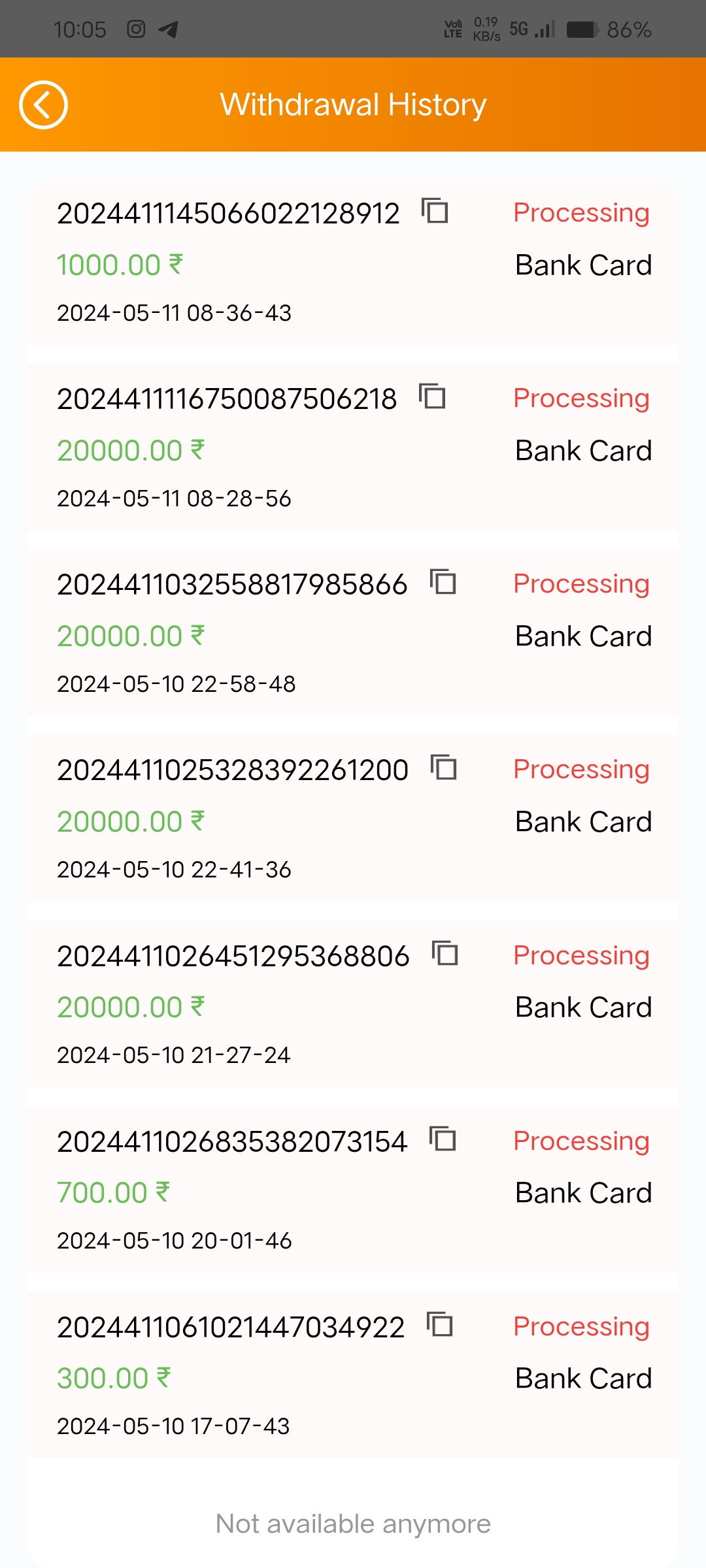The image size is (706, 1568).
Task: Select order number 2024411145066022128912
Action: (228, 214)
